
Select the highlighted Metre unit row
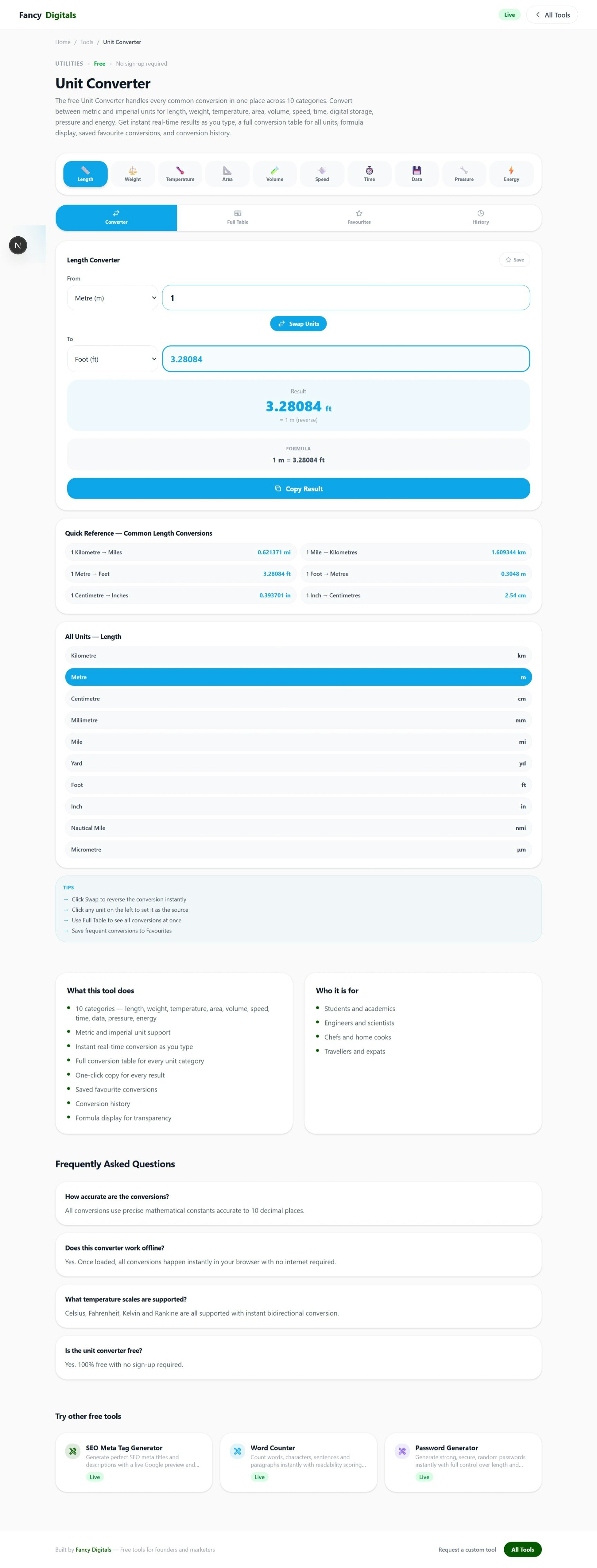[298, 677]
